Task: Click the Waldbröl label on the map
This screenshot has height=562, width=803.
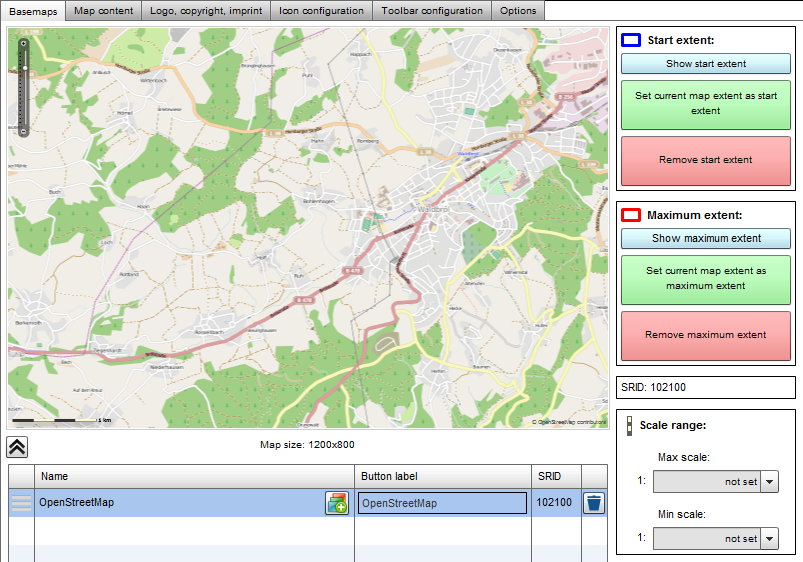Action: click(x=433, y=210)
